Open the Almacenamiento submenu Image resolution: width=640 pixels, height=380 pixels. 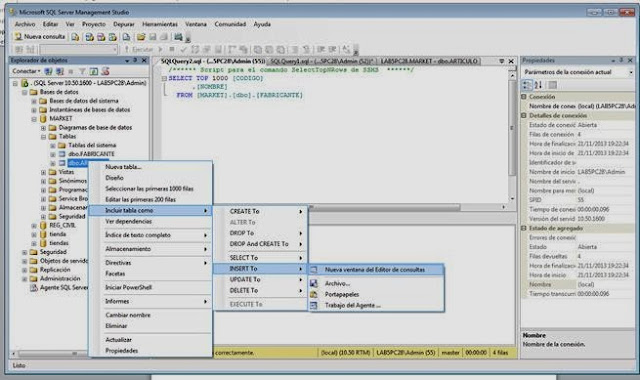coord(150,249)
